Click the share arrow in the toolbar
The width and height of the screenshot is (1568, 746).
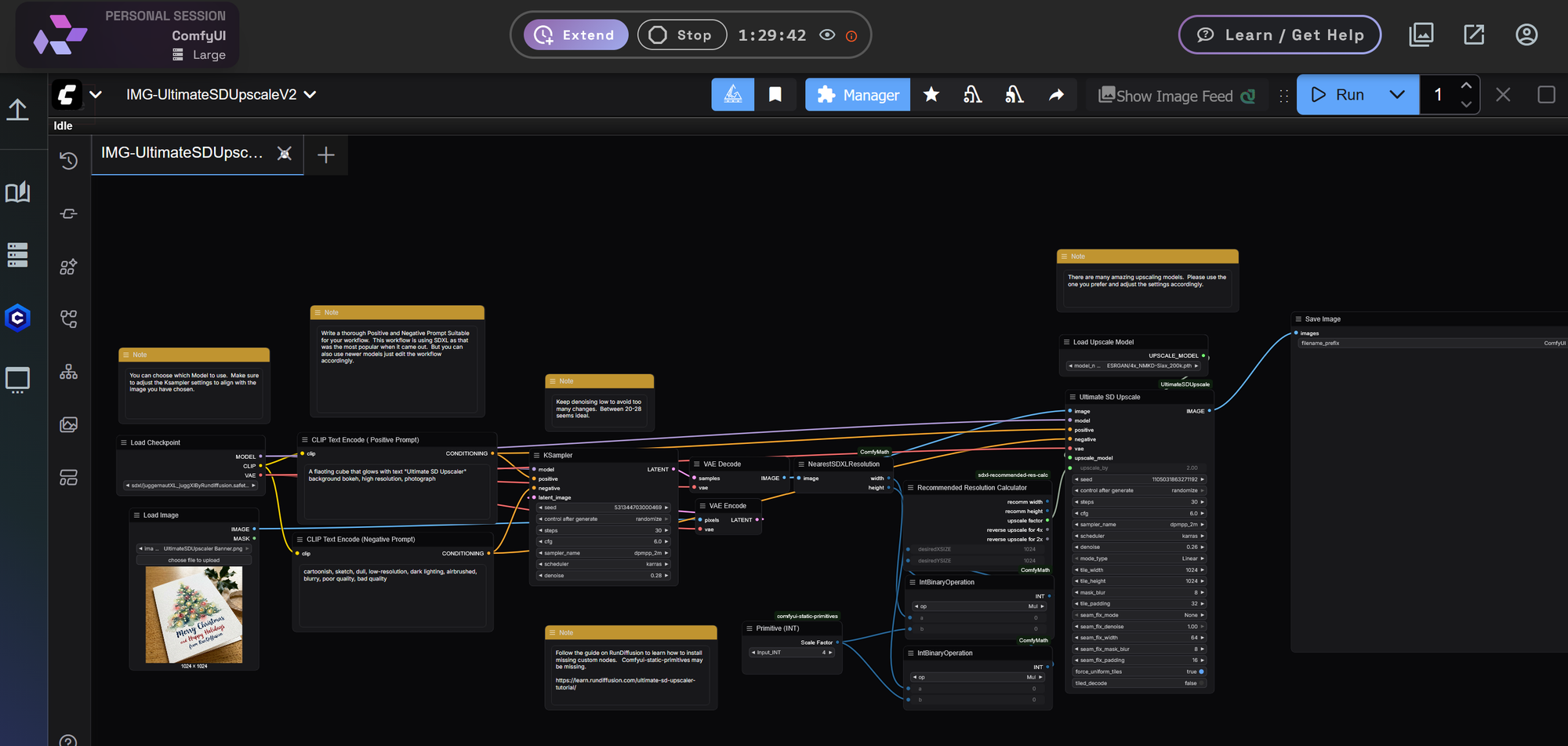[x=1056, y=94]
